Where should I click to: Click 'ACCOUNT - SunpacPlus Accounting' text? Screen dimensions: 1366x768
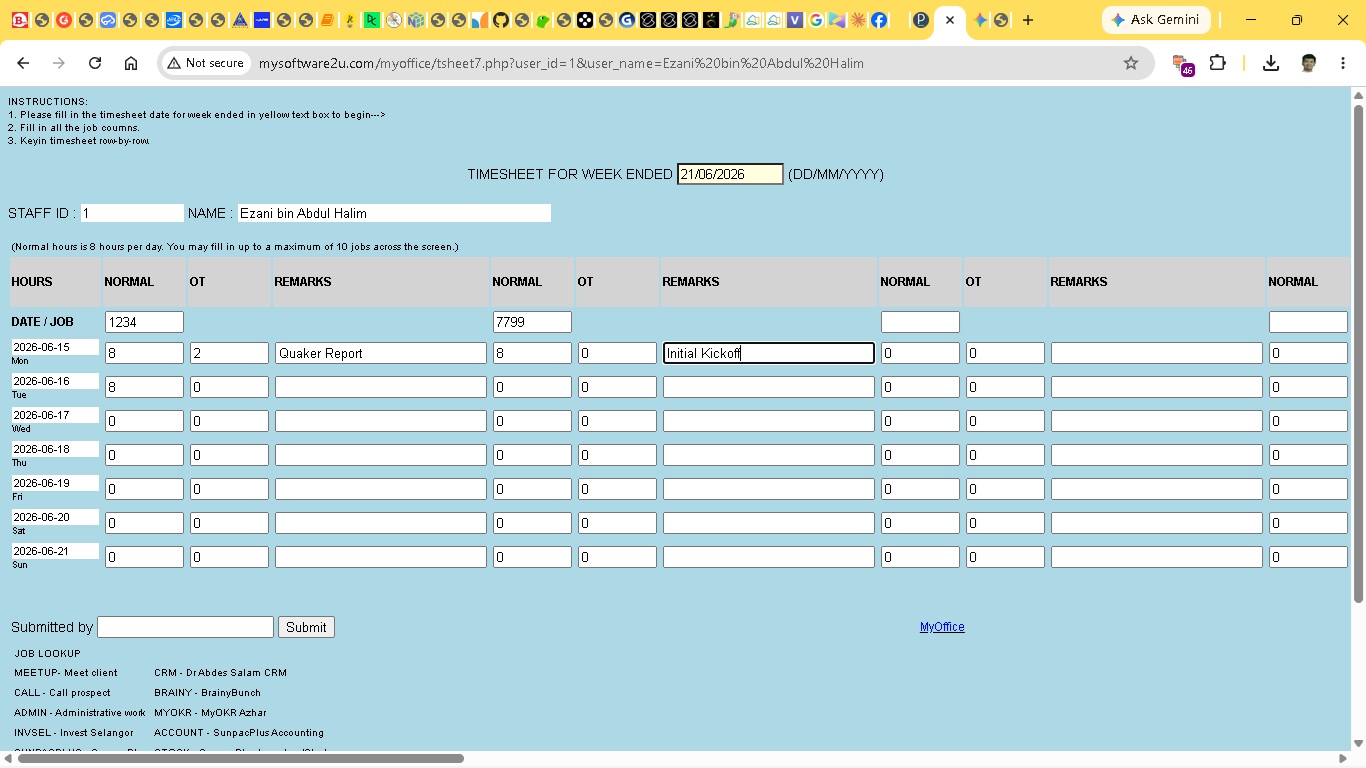239,733
